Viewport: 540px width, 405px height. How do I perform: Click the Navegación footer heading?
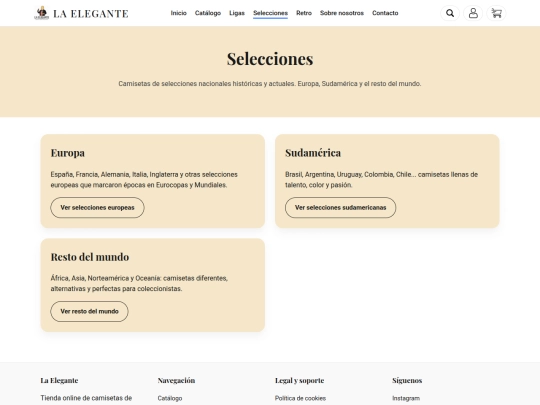point(176,381)
